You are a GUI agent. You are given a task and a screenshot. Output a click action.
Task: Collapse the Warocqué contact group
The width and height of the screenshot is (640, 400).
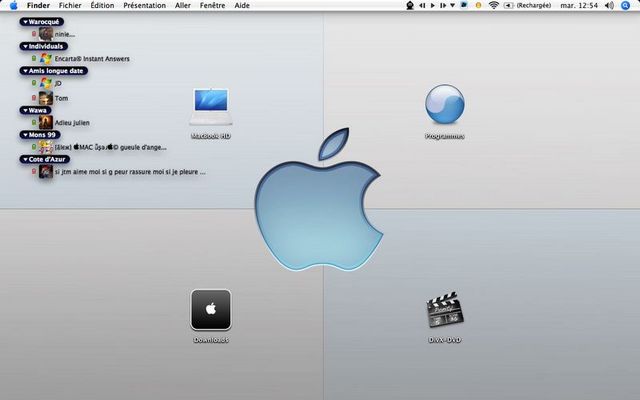(x=24, y=20)
